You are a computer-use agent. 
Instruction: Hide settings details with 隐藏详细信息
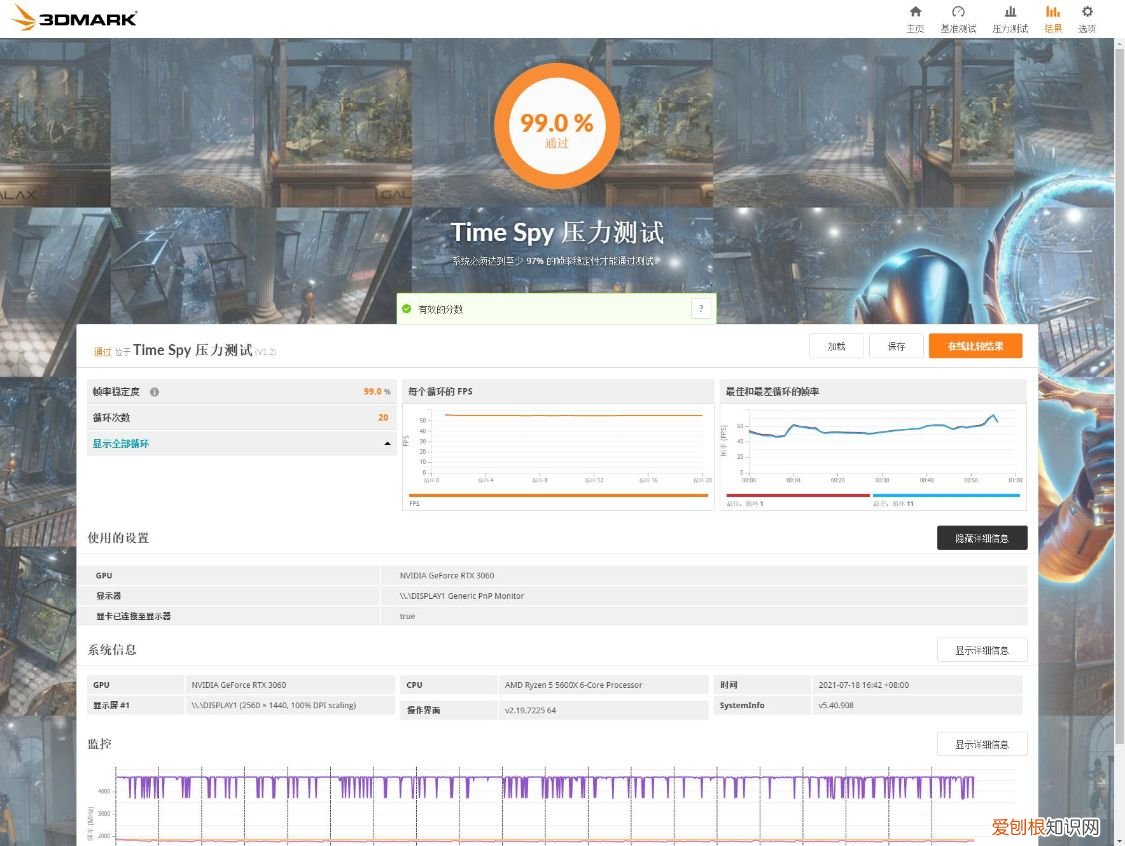[981, 538]
